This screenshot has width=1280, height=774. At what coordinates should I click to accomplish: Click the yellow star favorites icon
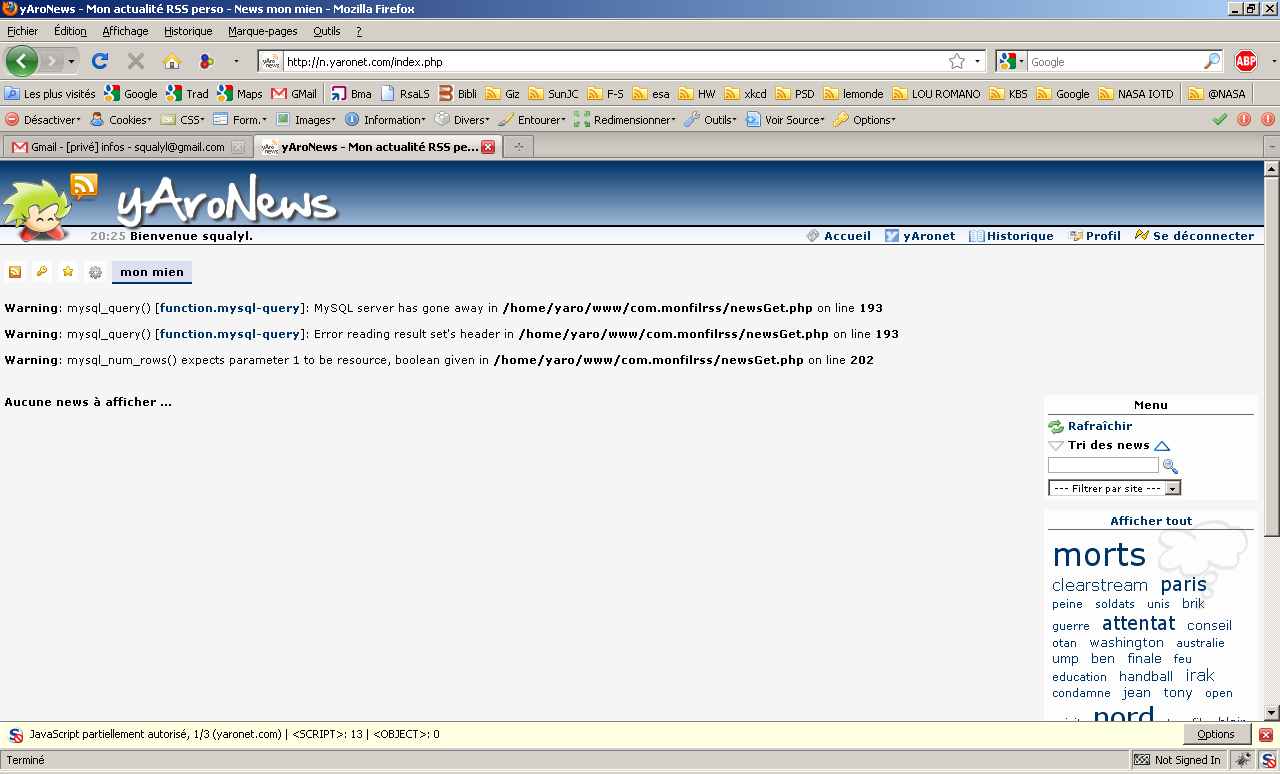(x=68, y=272)
